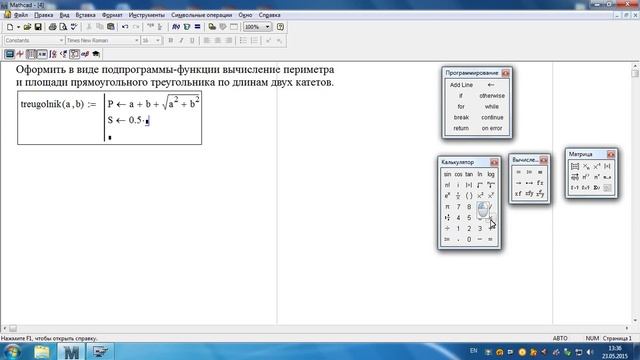Viewport: 640px width, 360px height.
Task: Toggle bulleted list
Action: tap(243, 40)
